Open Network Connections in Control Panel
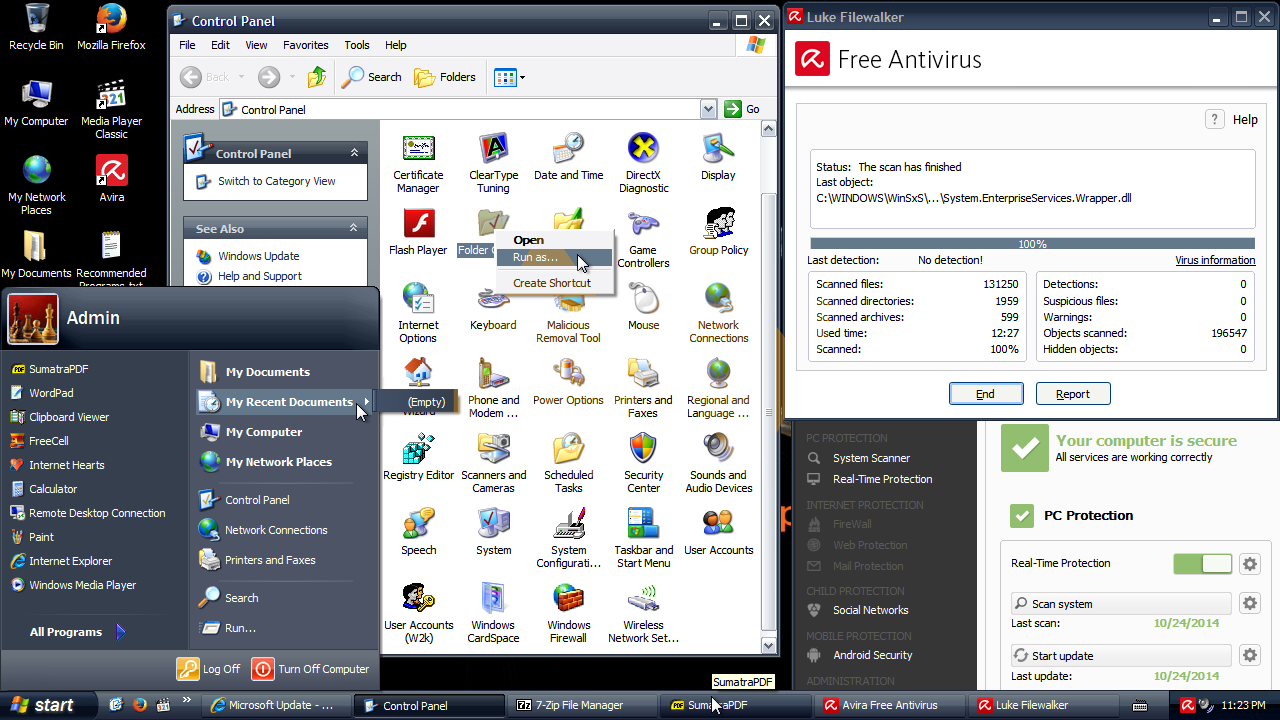1280x720 pixels. (x=718, y=314)
